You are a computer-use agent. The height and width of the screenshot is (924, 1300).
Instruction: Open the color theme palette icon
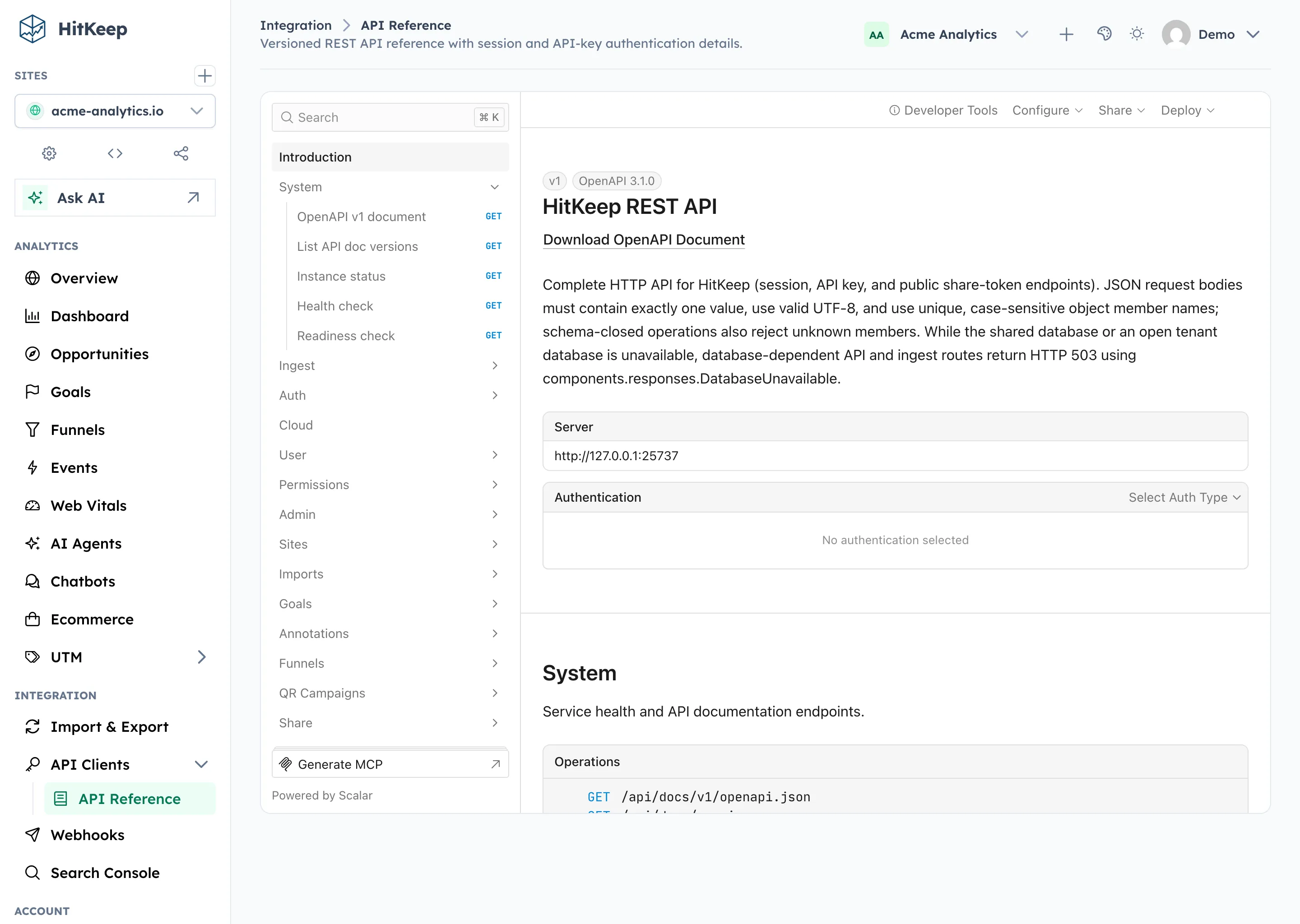tap(1104, 34)
